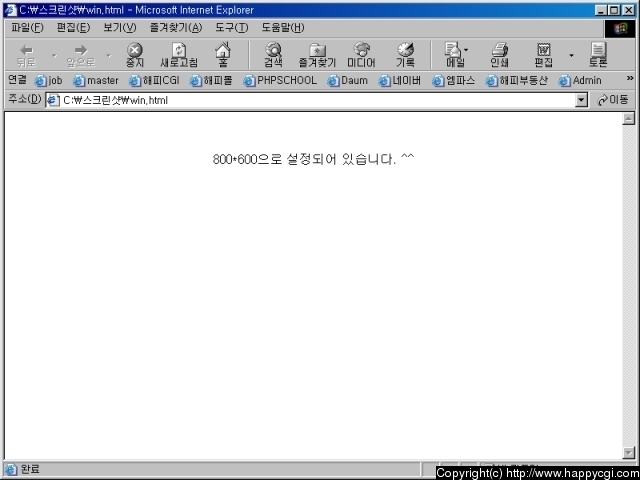Open the Media (미디어) toolbar icon
Viewport: 640px width, 480px height.
pos(361,49)
